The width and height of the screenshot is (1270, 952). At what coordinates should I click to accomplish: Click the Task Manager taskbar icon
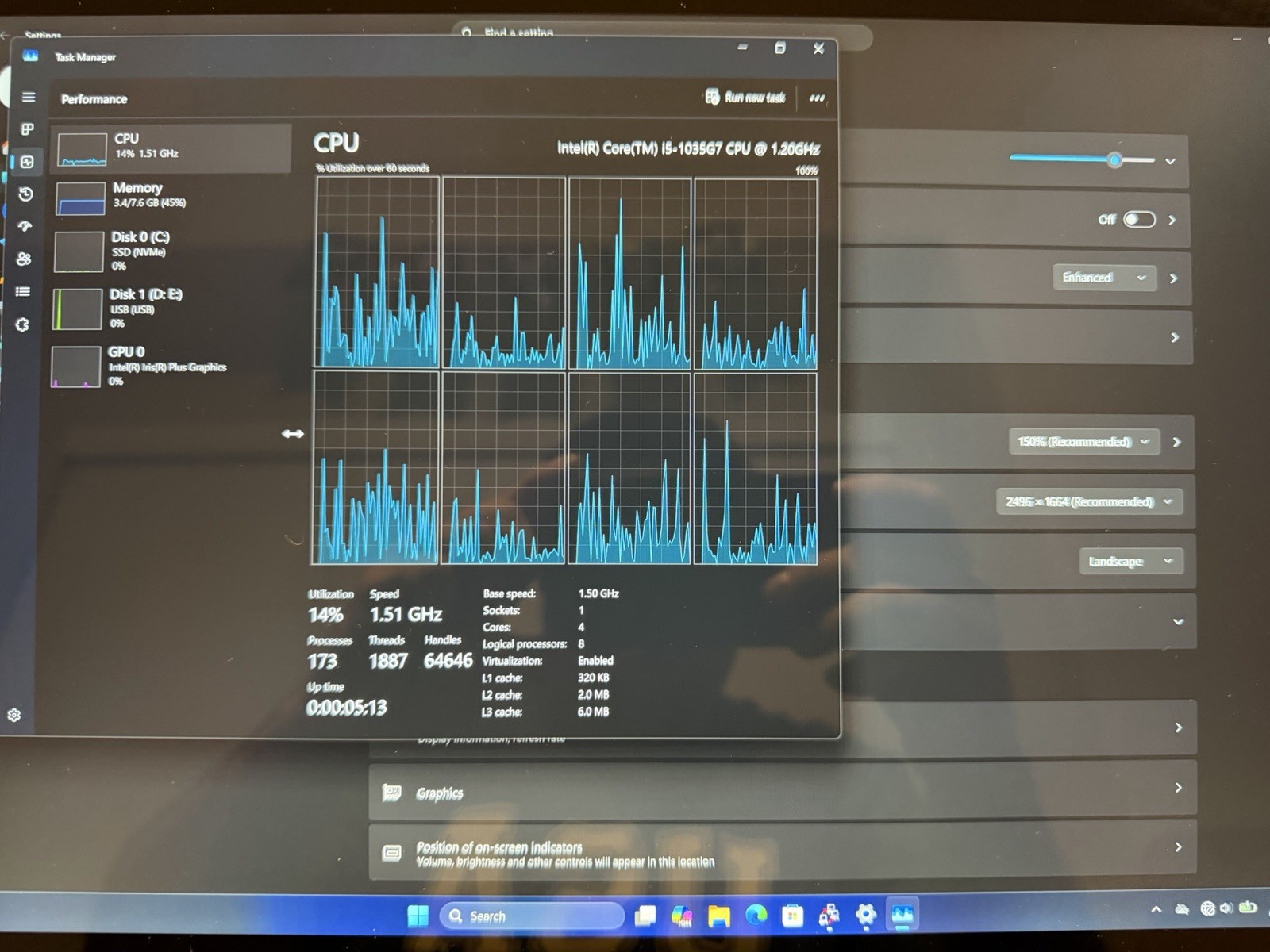(902, 916)
